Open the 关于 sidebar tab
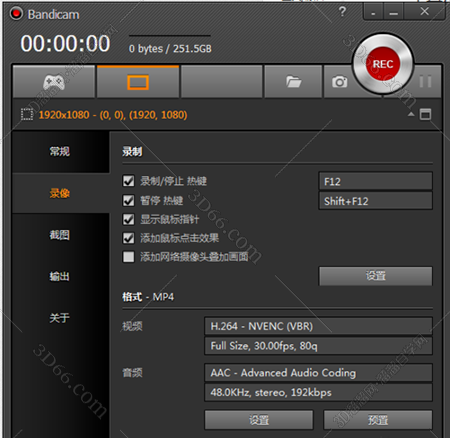Viewport: 450px width, 438px height. pyautogui.click(x=60, y=318)
